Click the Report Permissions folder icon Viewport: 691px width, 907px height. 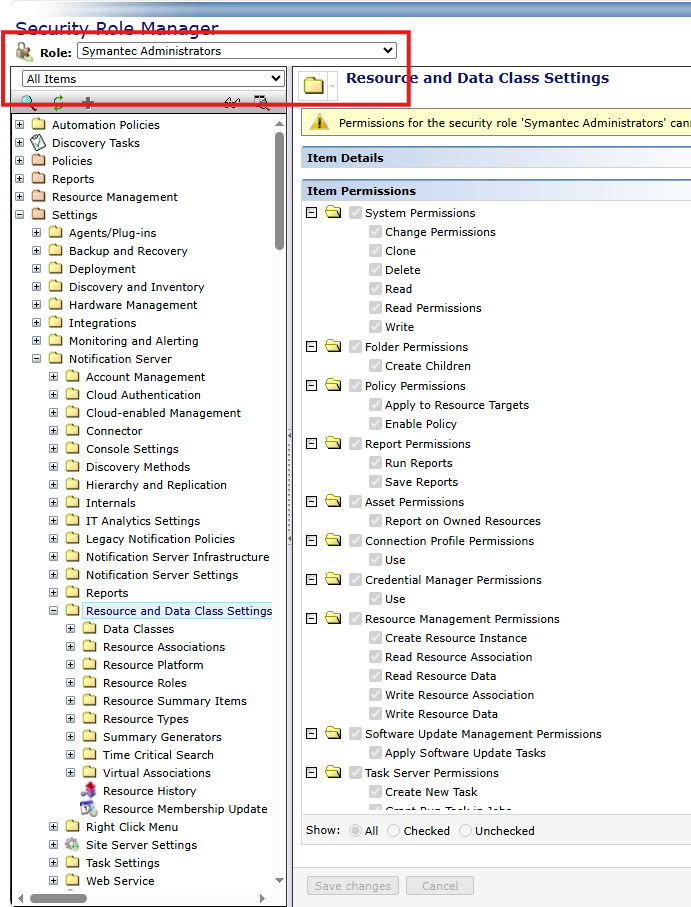coord(333,443)
